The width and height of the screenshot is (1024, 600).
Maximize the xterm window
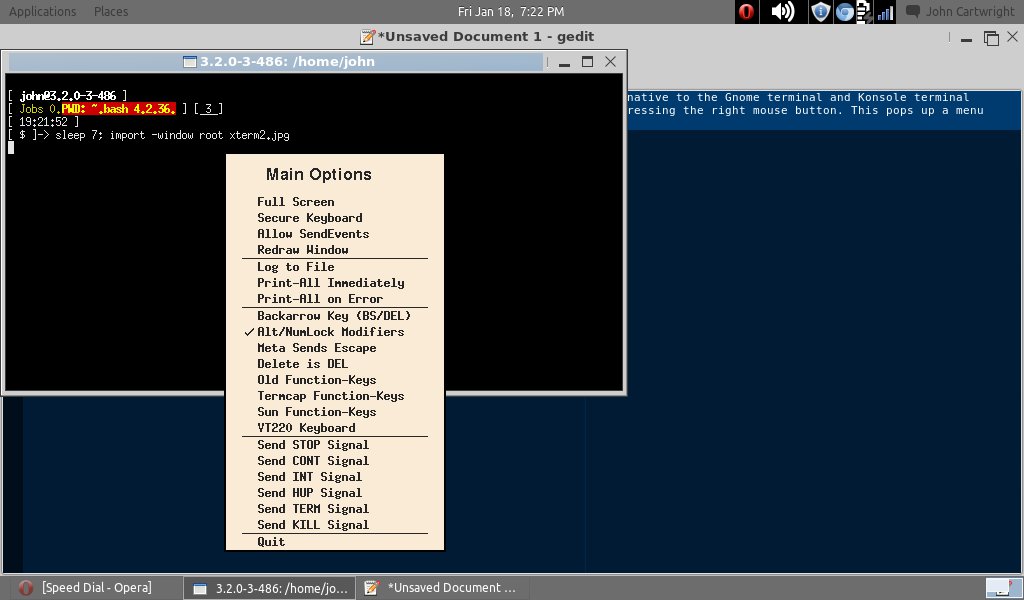coord(587,61)
